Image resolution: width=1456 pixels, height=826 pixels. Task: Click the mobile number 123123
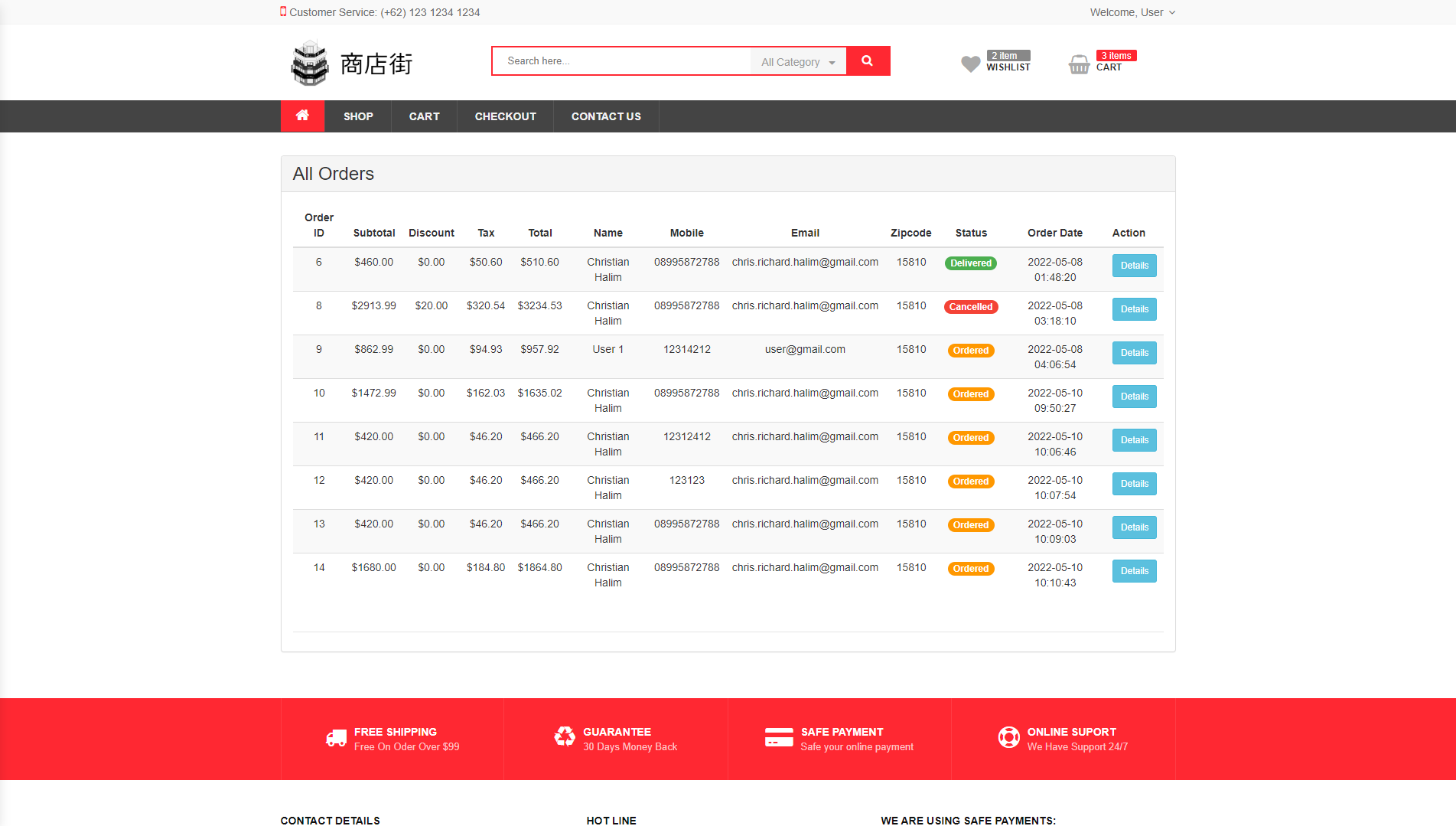686,480
